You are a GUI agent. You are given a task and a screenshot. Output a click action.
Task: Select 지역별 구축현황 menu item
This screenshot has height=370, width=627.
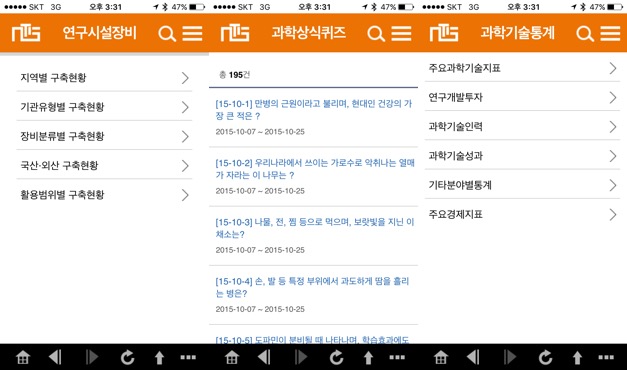(x=104, y=78)
